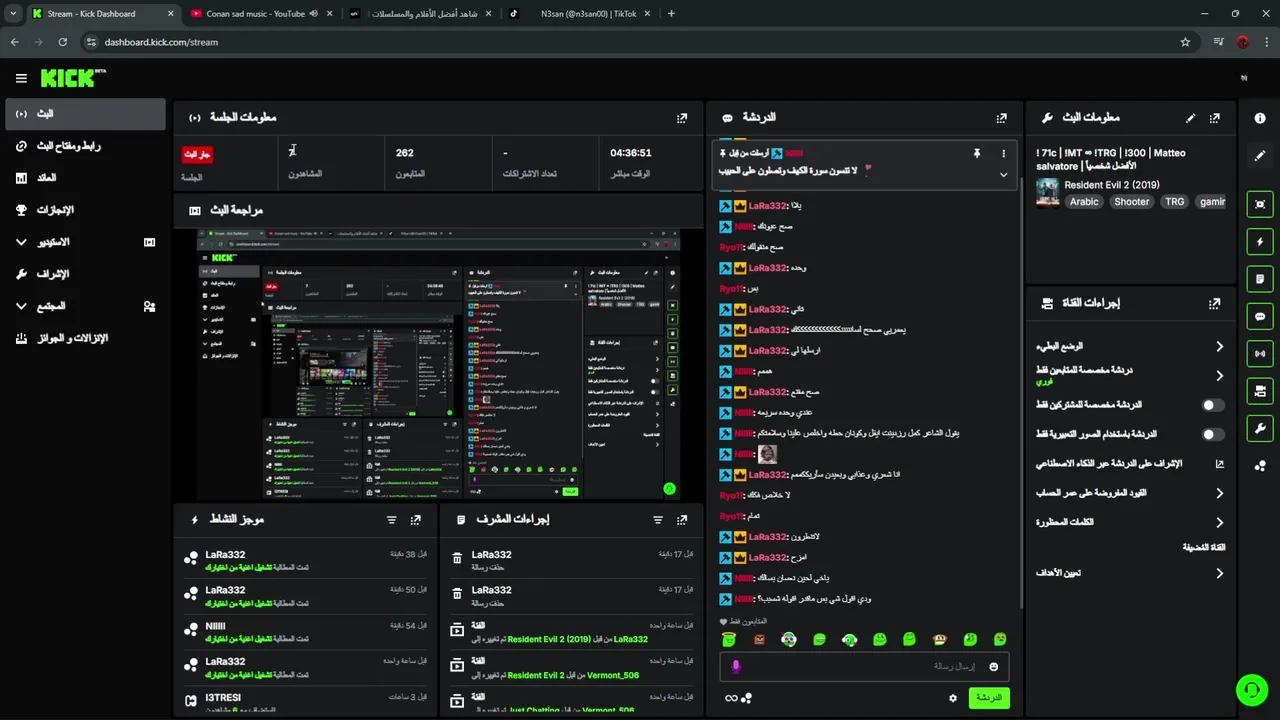Open الإشراف على الدردشة عبر الذكاء الاصطناعي link

[x=1130, y=464]
